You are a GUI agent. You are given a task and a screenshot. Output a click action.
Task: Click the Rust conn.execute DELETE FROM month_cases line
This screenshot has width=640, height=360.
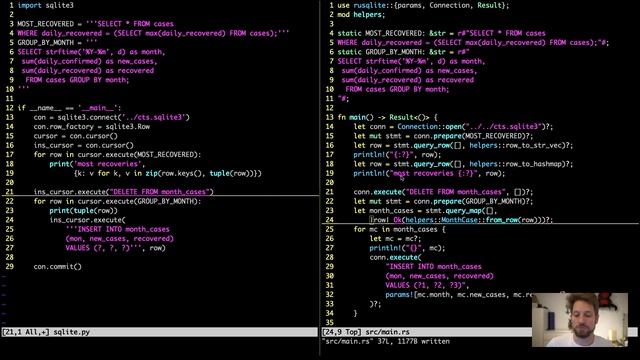[443, 192]
